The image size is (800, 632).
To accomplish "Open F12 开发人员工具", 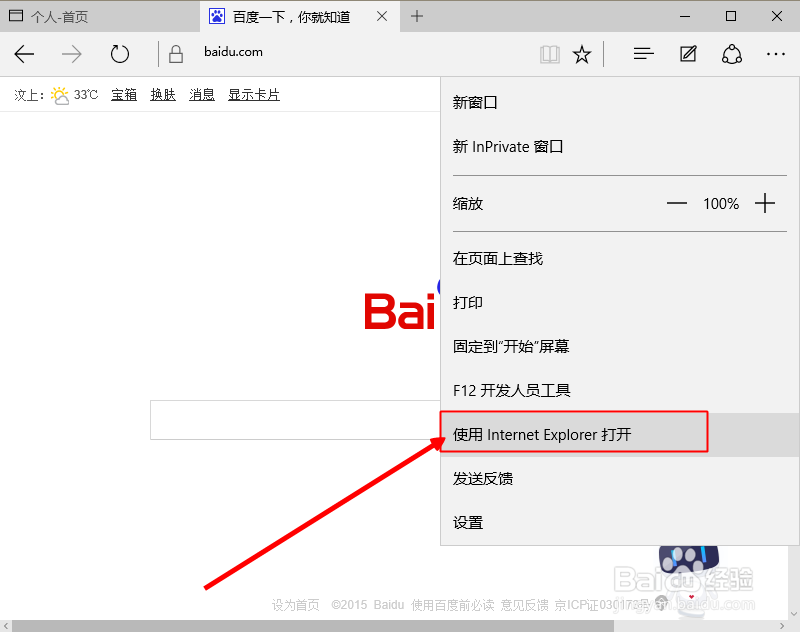I will pyautogui.click(x=620, y=391).
